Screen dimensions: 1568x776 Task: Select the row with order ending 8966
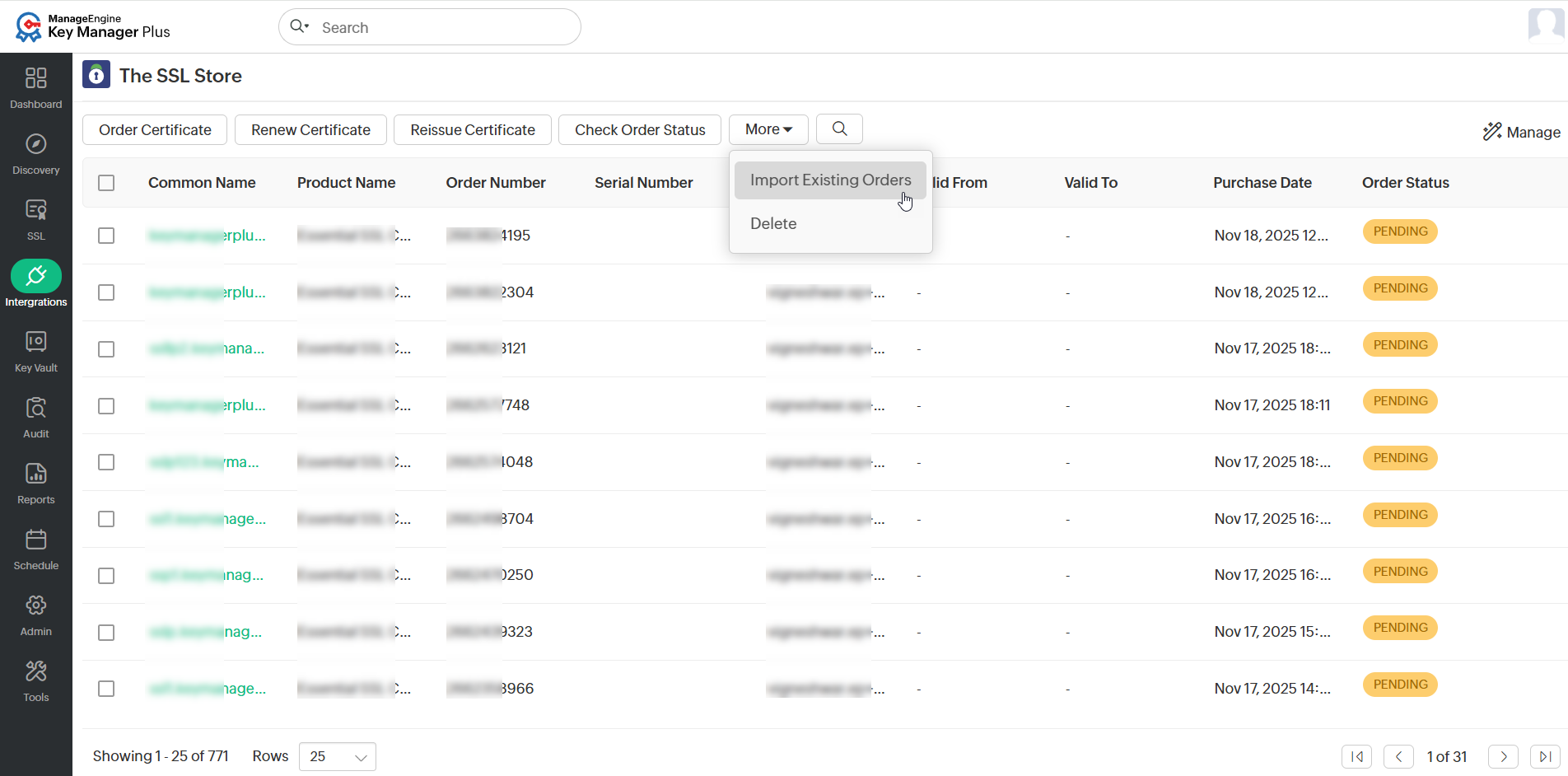tap(106, 689)
